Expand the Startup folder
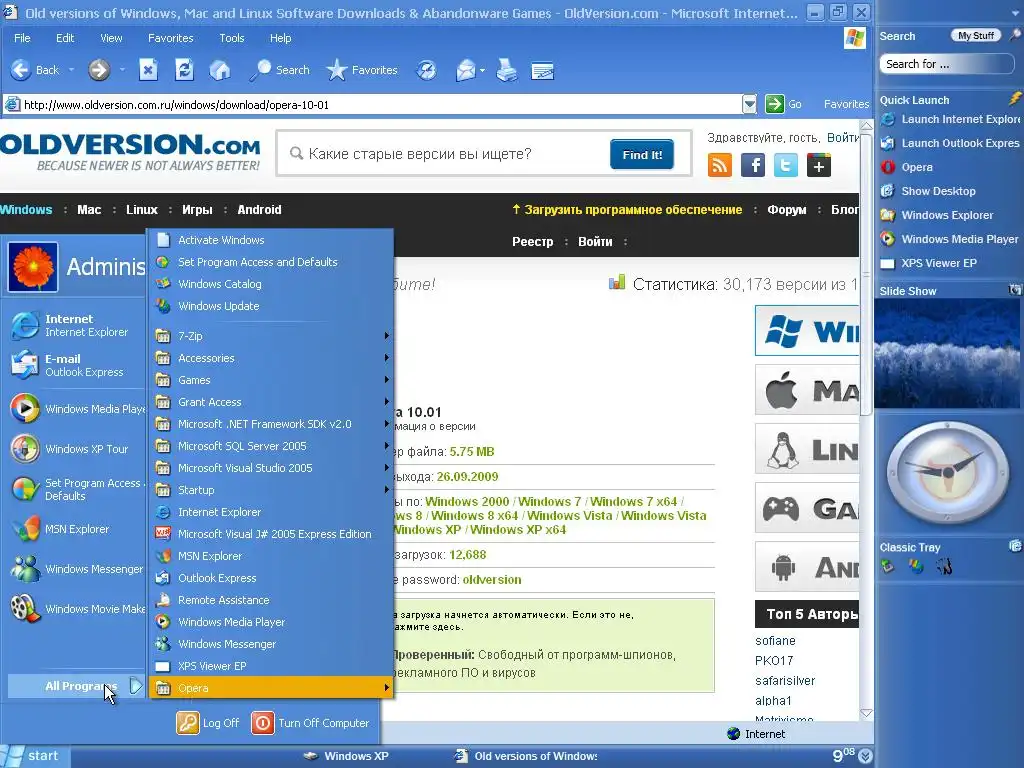 click(x=272, y=490)
